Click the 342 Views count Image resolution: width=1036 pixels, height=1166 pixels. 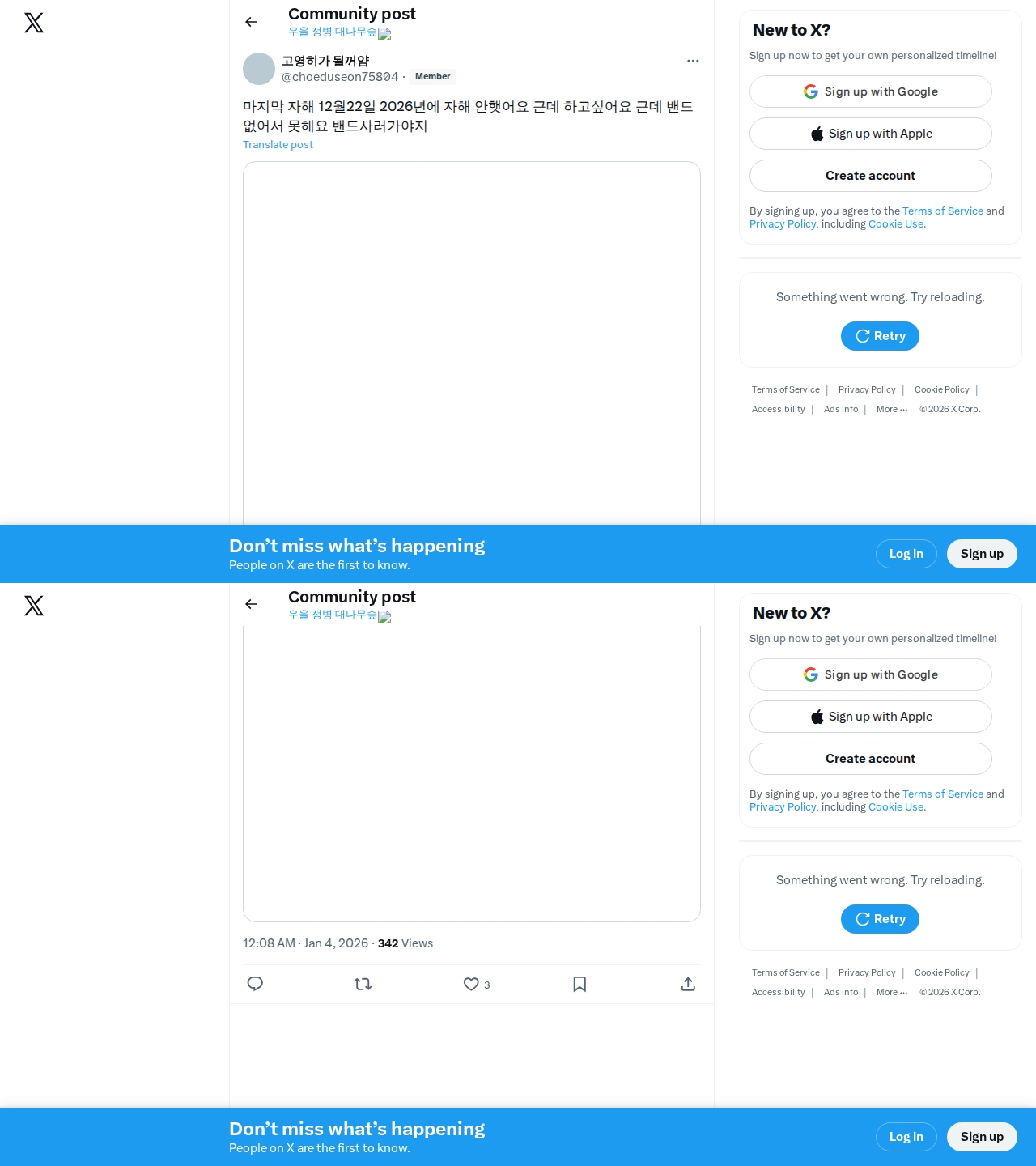tap(405, 943)
